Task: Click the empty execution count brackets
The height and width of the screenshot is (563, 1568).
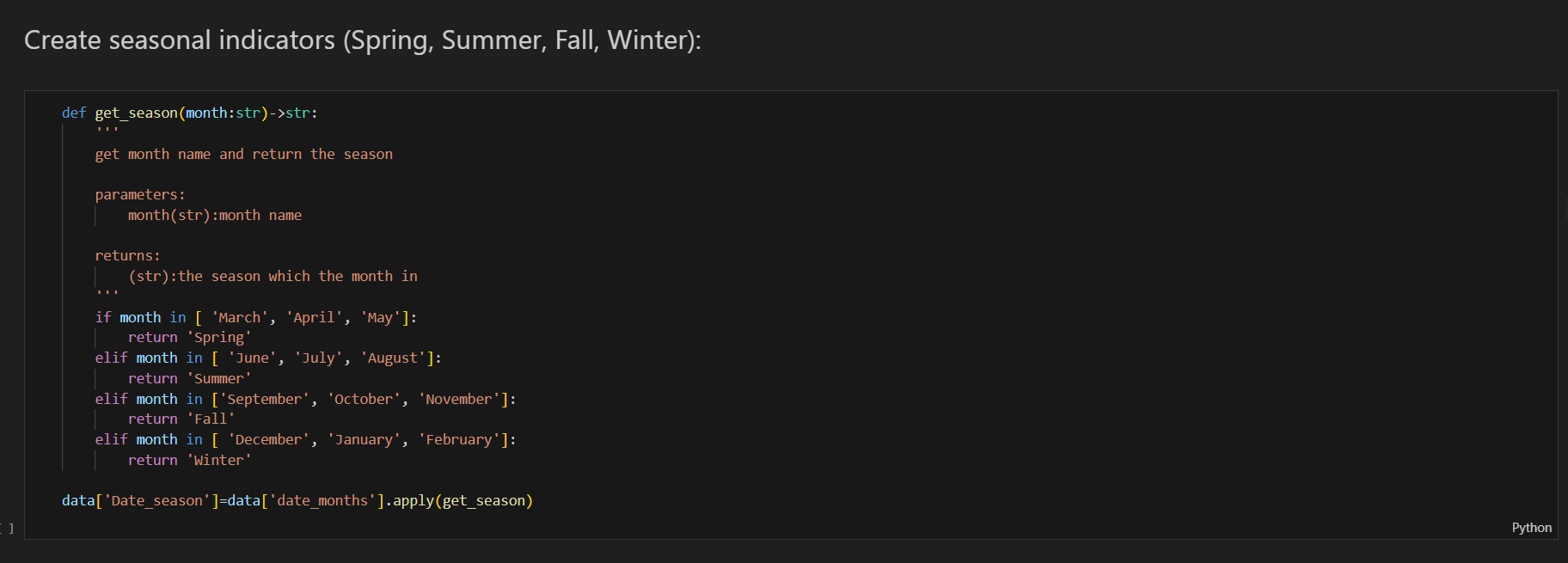Action: pyautogui.click(x=8, y=528)
